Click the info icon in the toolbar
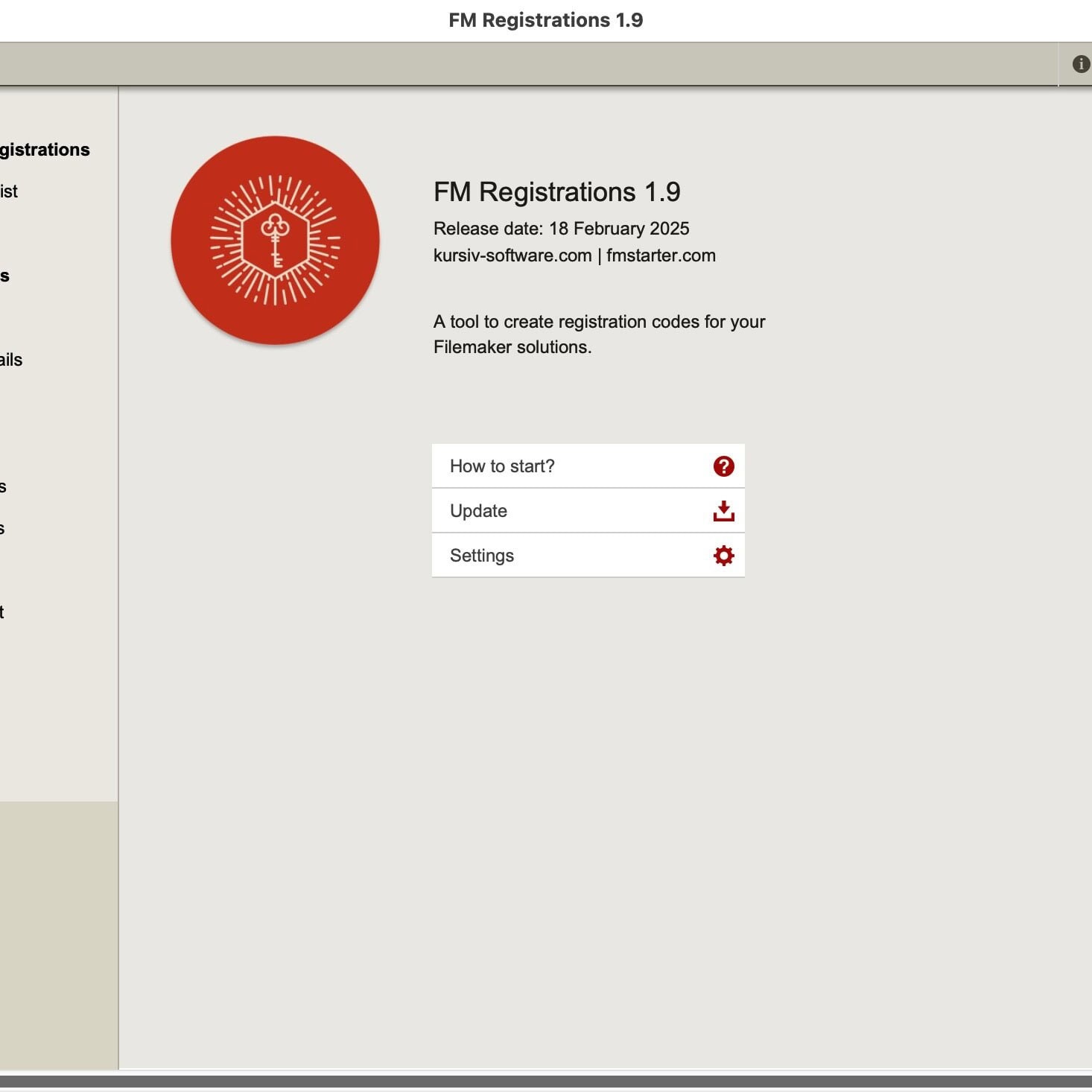 click(1080, 65)
